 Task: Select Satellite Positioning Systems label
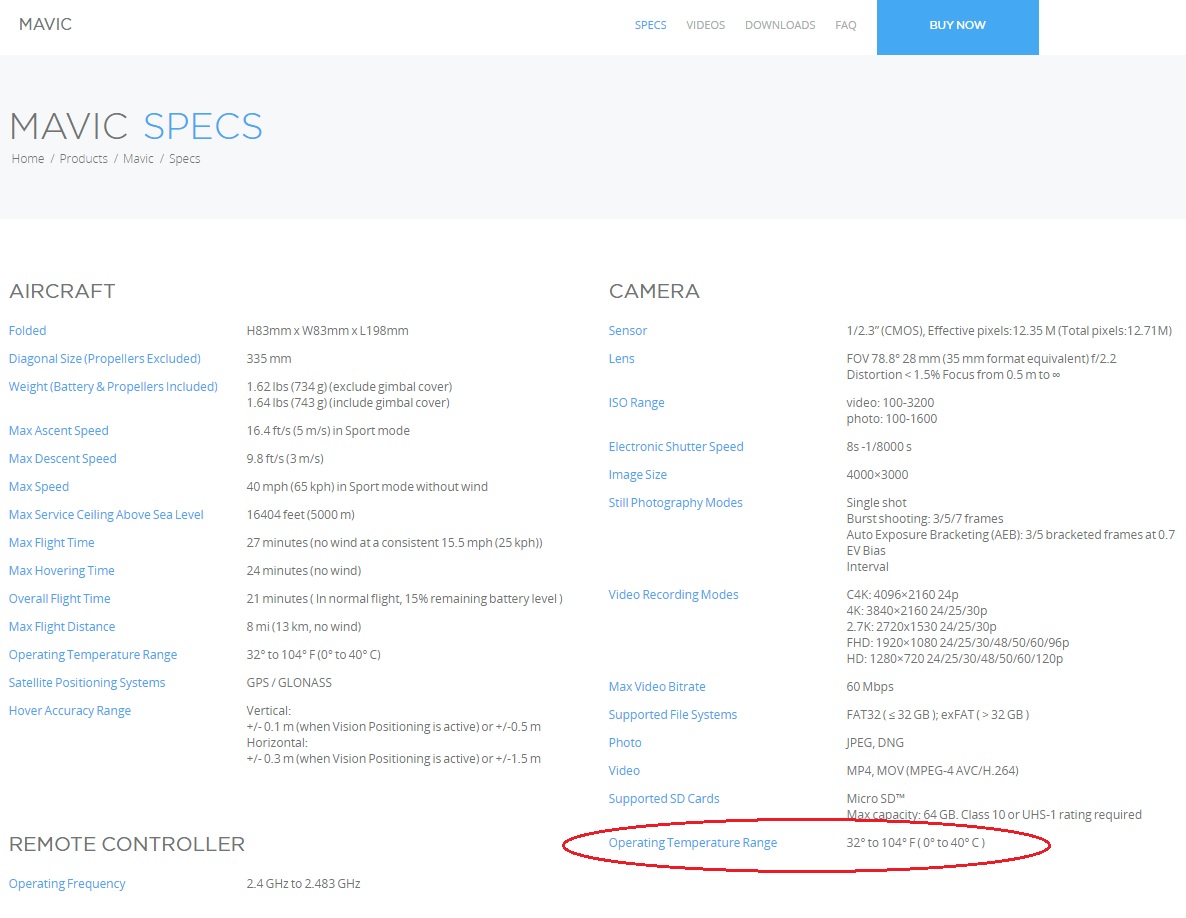coord(86,682)
